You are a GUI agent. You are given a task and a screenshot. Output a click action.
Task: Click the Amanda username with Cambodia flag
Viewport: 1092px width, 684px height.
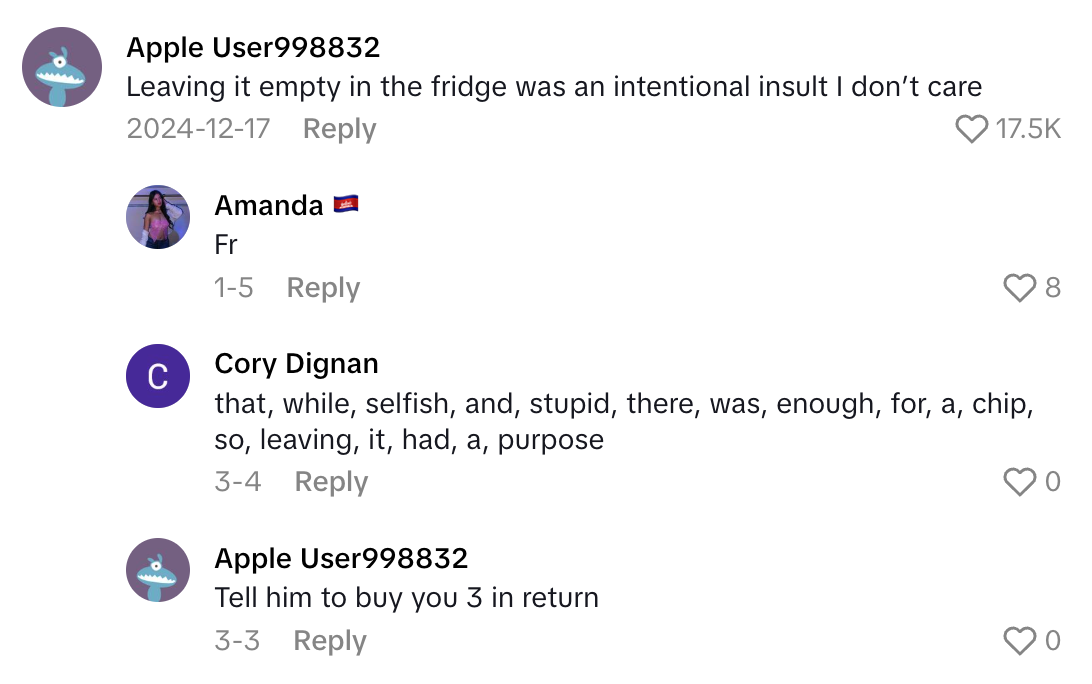pos(288,204)
